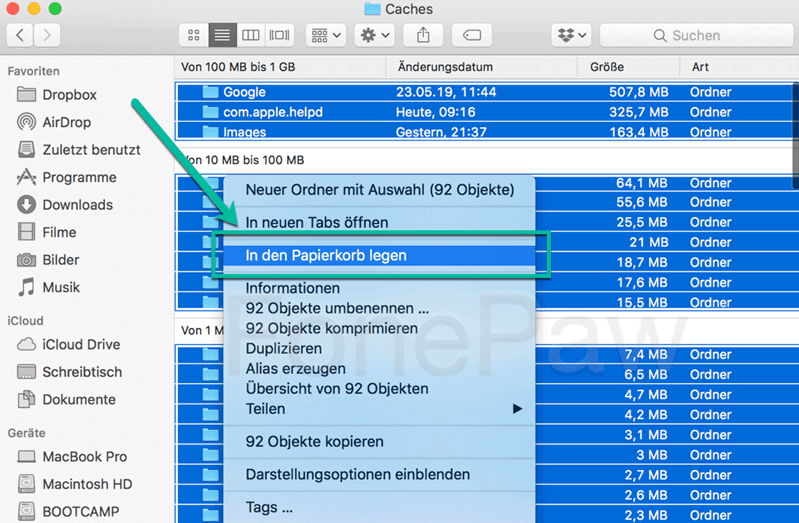Viewport: 799px width, 523px height.
Task: Open the gear action menu
Action: pos(375,35)
